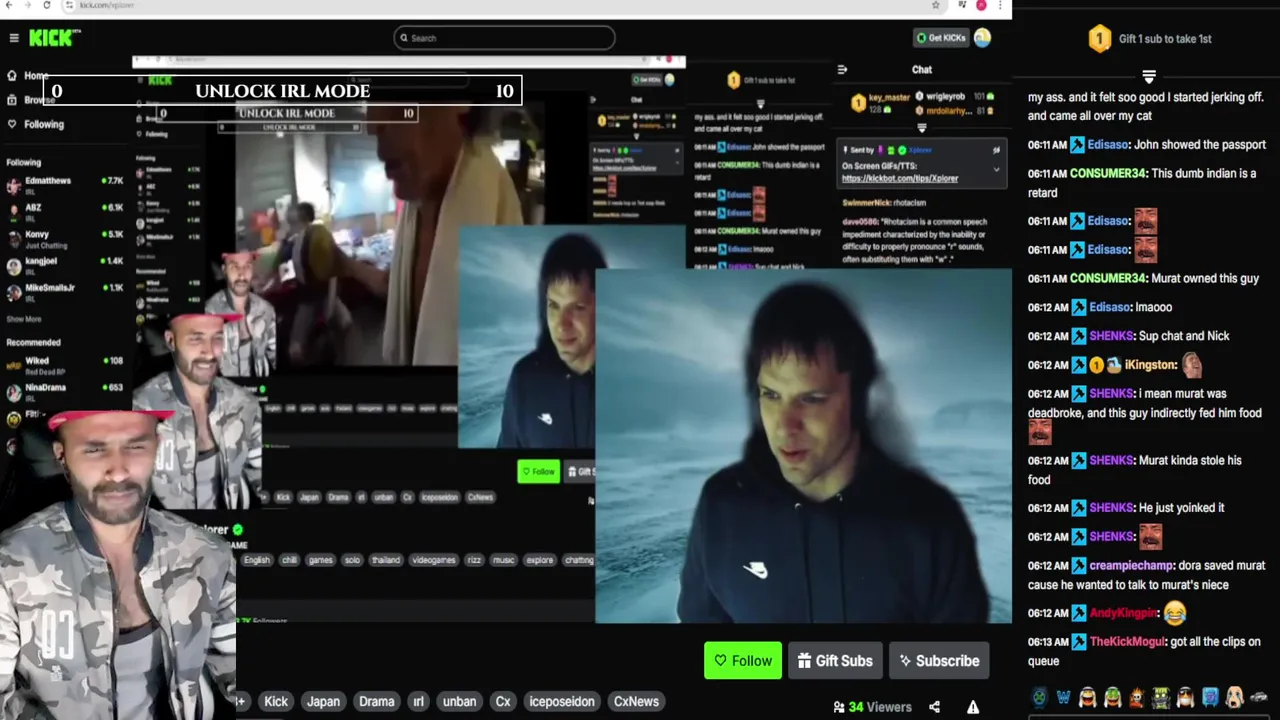
Task: Open Following in the sidebar
Action: tap(35, 124)
